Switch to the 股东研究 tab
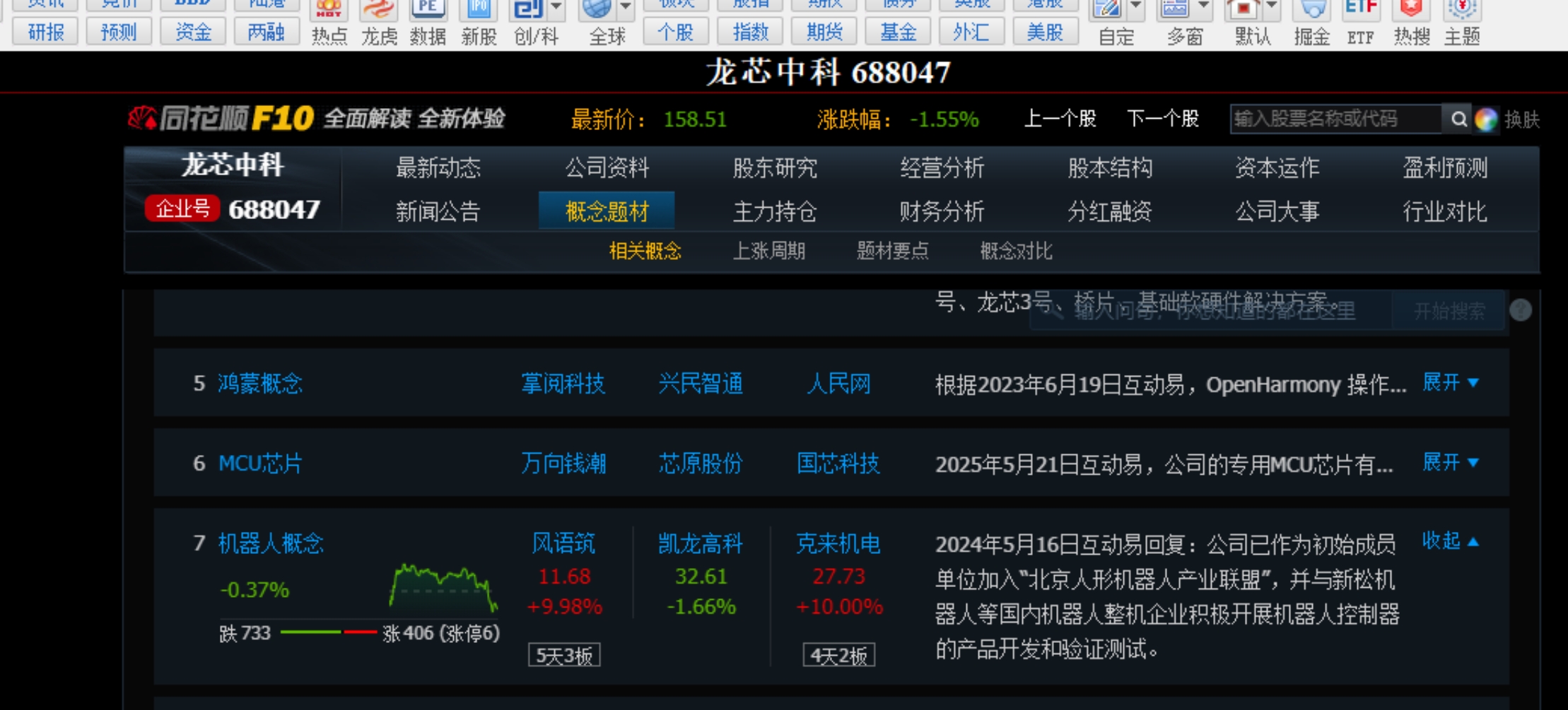This screenshot has width=1568, height=710. (775, 168)
